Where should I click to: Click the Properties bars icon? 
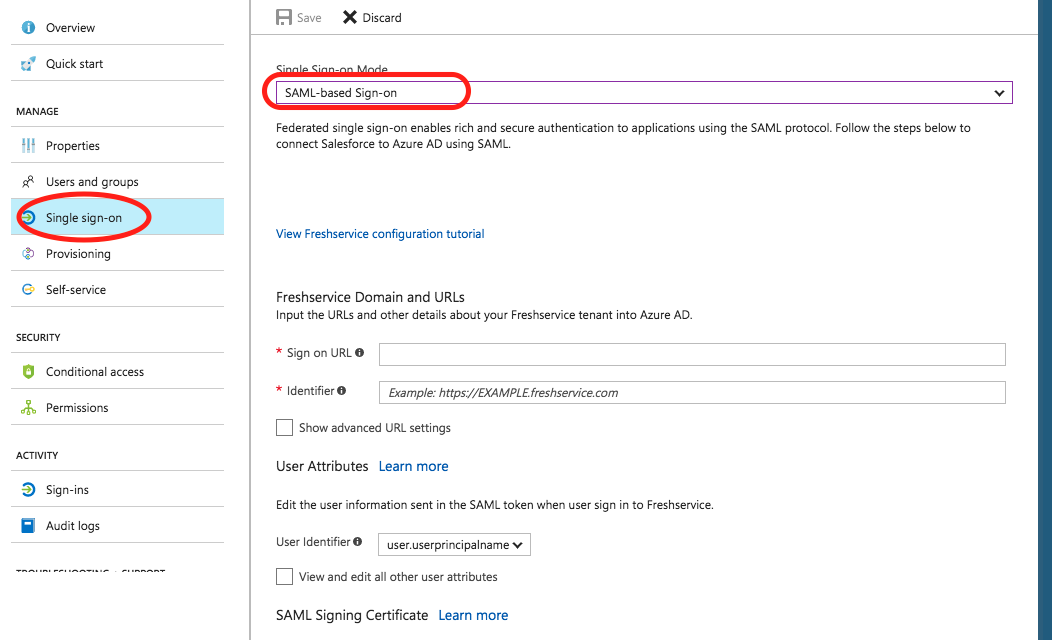28,146
